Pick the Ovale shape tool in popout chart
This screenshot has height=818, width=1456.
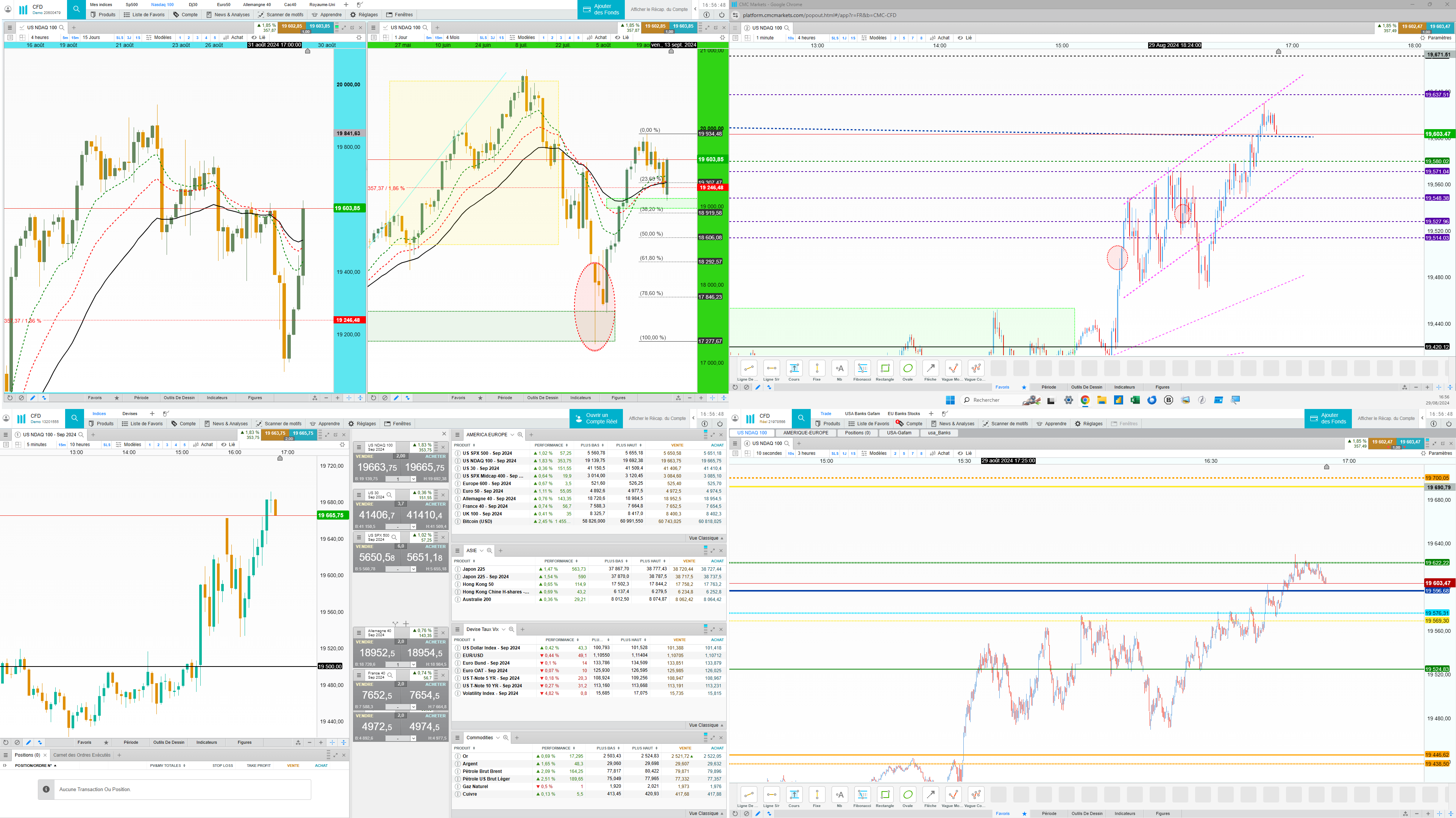point(908,368)
